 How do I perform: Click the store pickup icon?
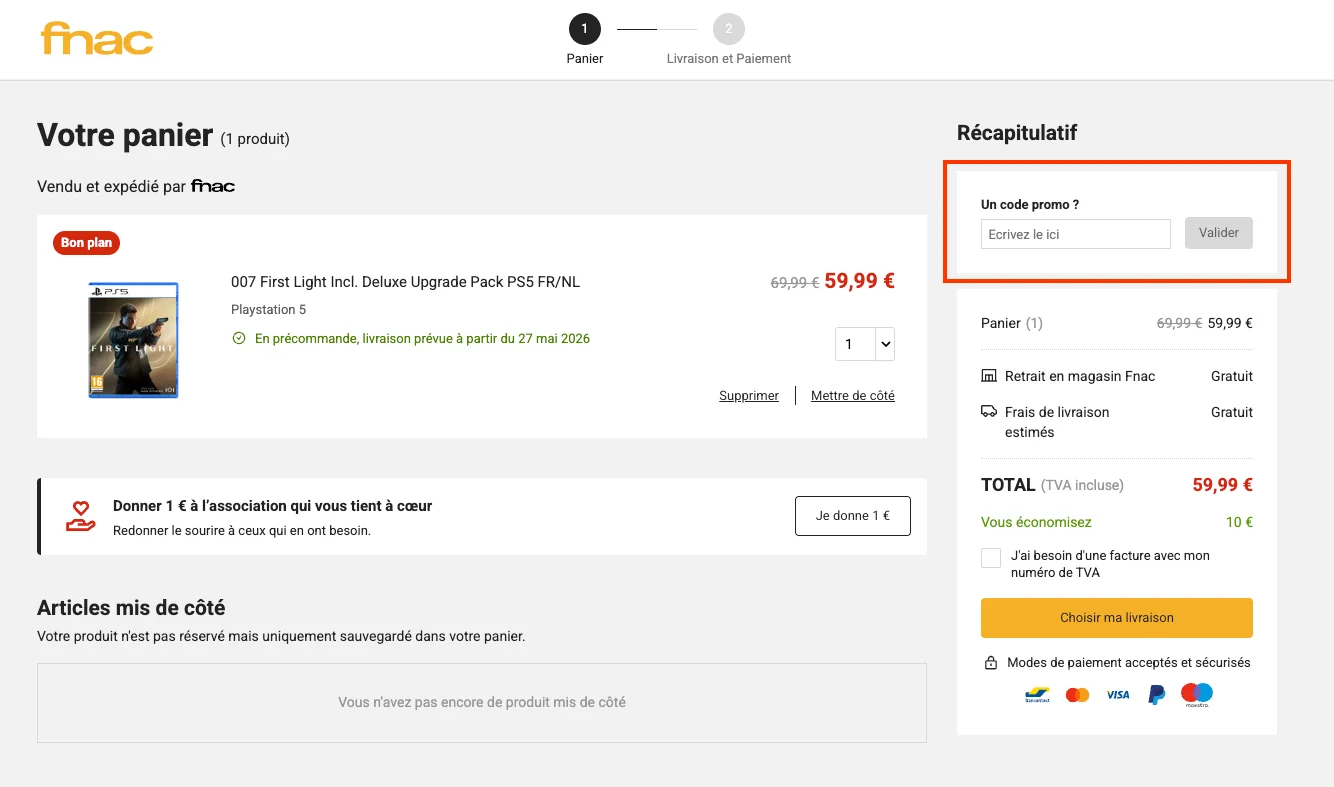point(989,376)
